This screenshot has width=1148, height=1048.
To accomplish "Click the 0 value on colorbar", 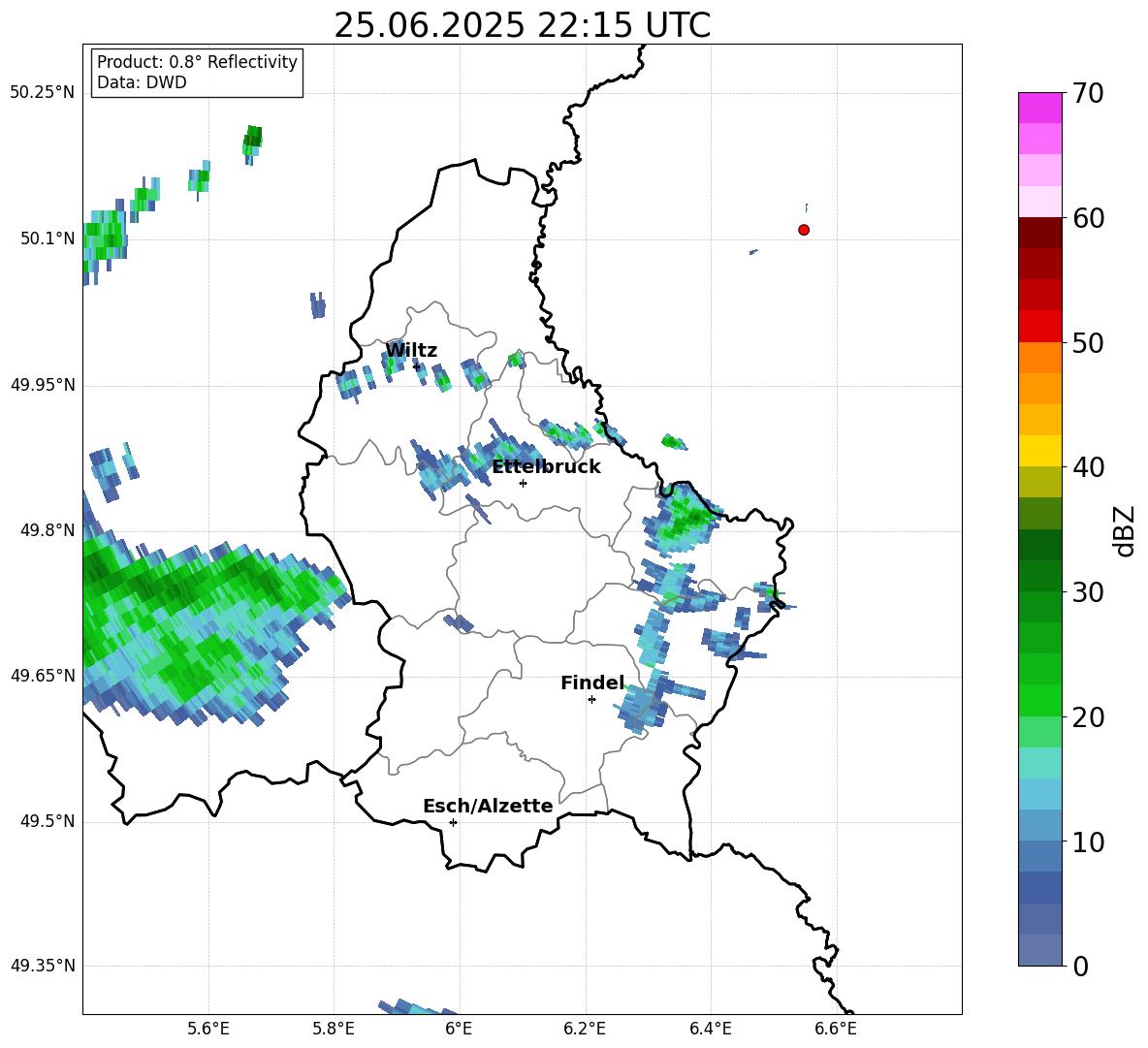I will (x=1081, y=967).
